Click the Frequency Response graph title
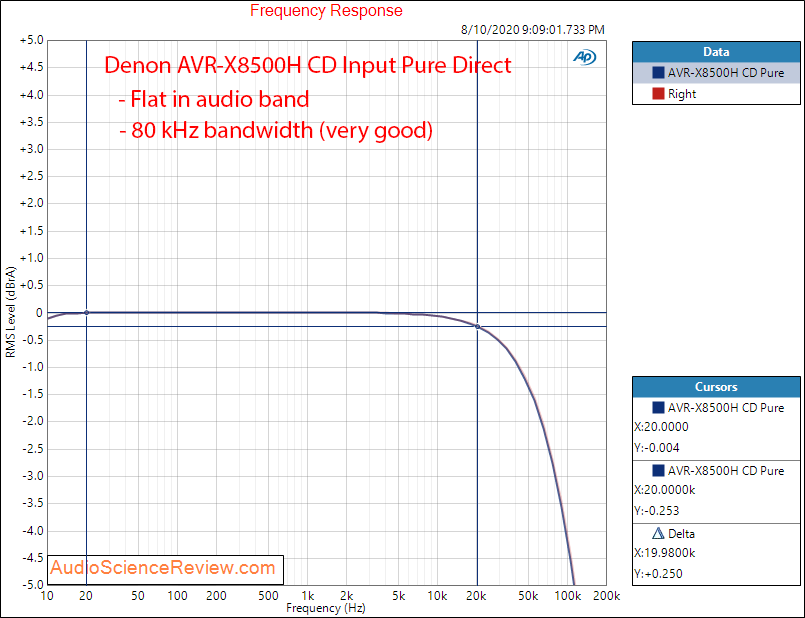This screenshot has width=805, height=618. [327, 11]
